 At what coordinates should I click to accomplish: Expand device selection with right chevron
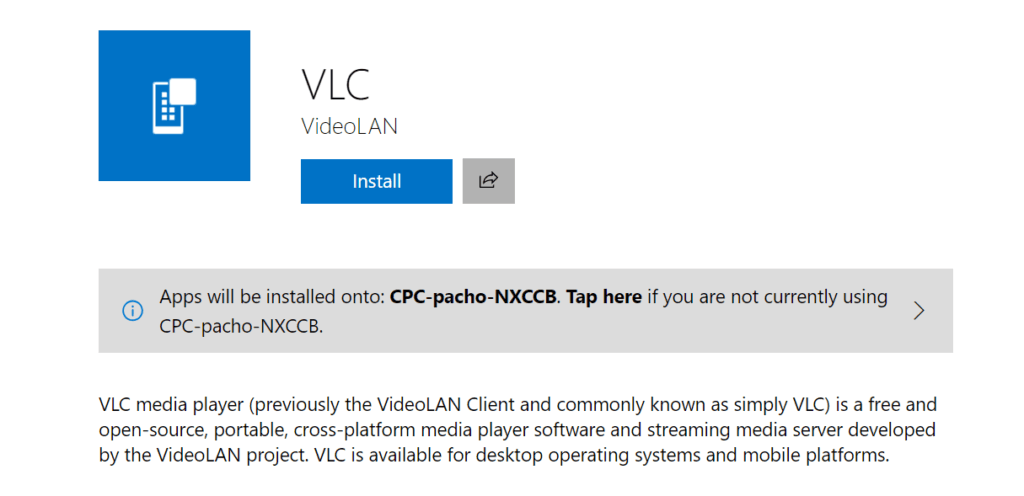click(919, 311)
